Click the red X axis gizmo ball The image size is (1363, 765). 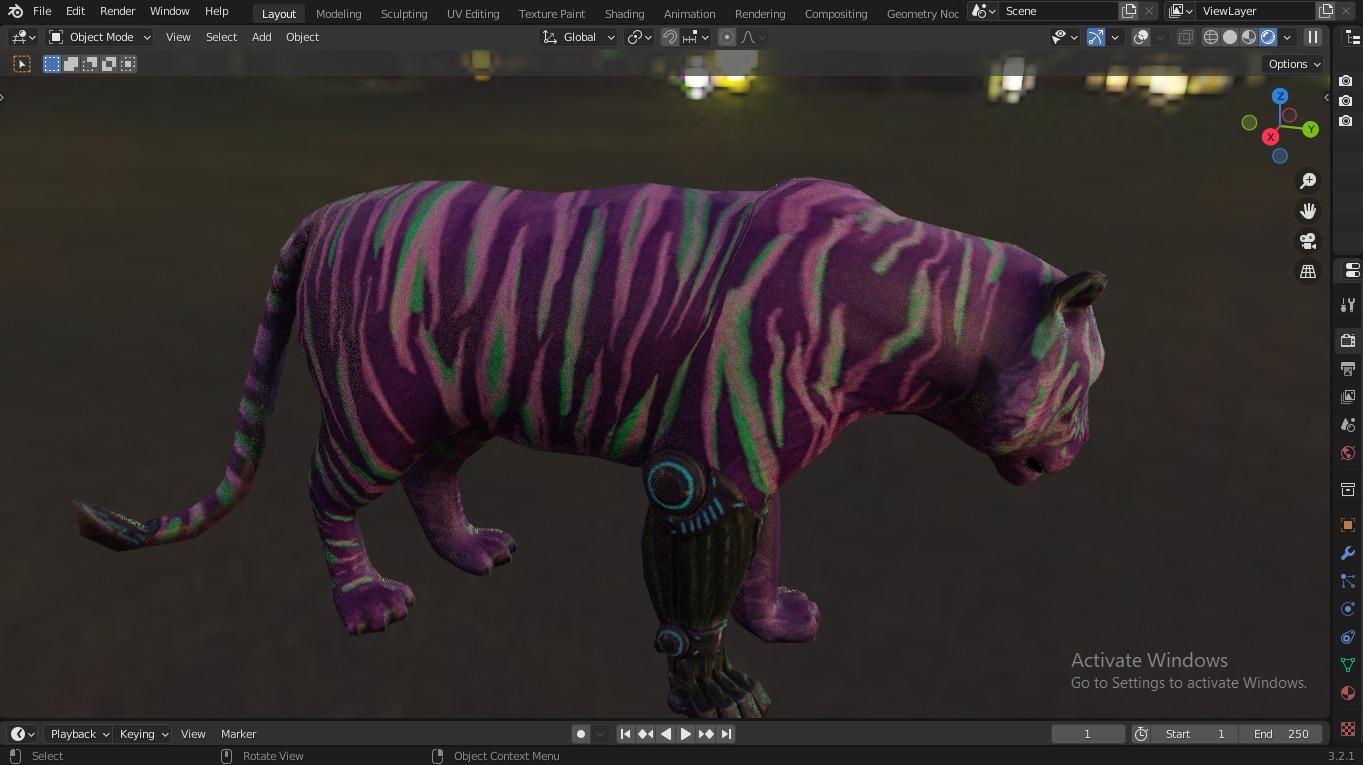(1270, 137)
